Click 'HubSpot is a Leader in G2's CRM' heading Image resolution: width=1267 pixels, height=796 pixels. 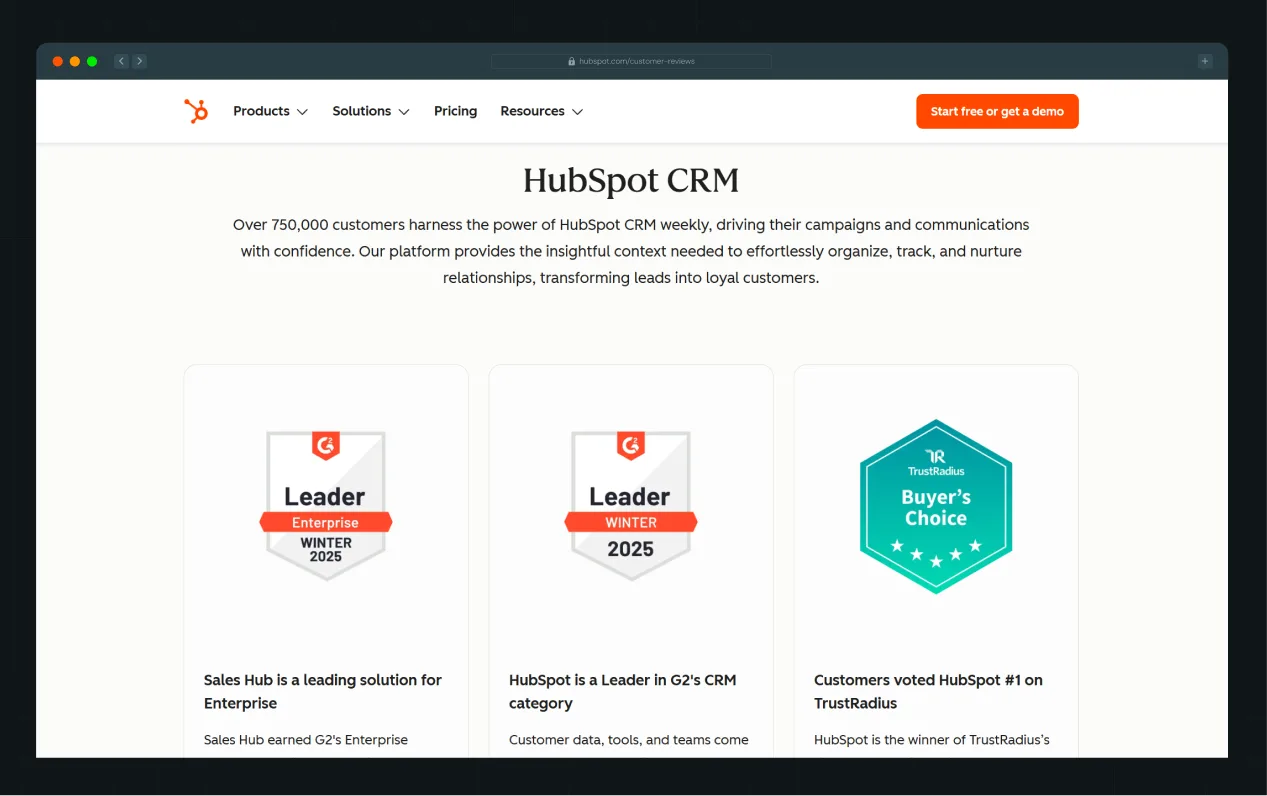(x=622, y=691)
